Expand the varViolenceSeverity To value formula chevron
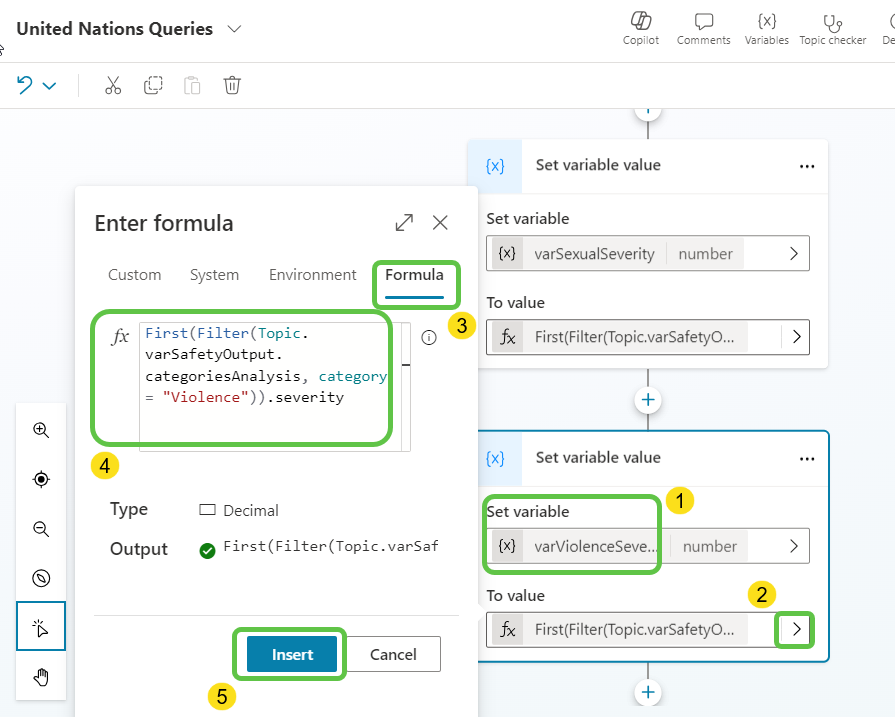The height and width of the screenshot is (717, 895). 796,630
